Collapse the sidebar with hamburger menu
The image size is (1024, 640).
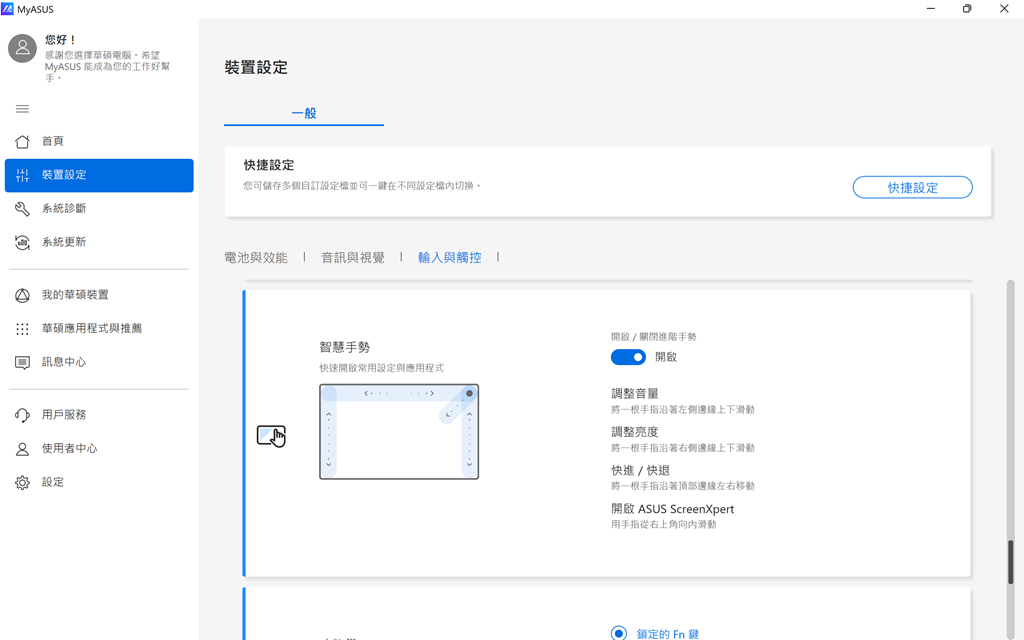click(x=22, y=109)
